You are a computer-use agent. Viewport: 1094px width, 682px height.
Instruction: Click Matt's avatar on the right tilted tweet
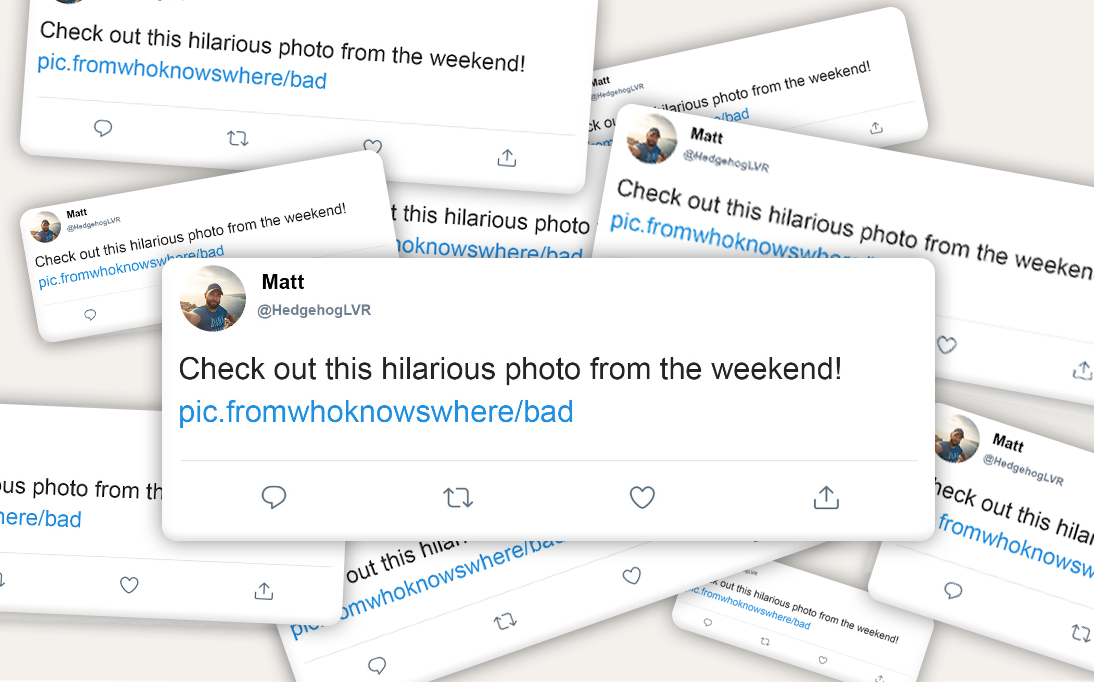[651, 138]
